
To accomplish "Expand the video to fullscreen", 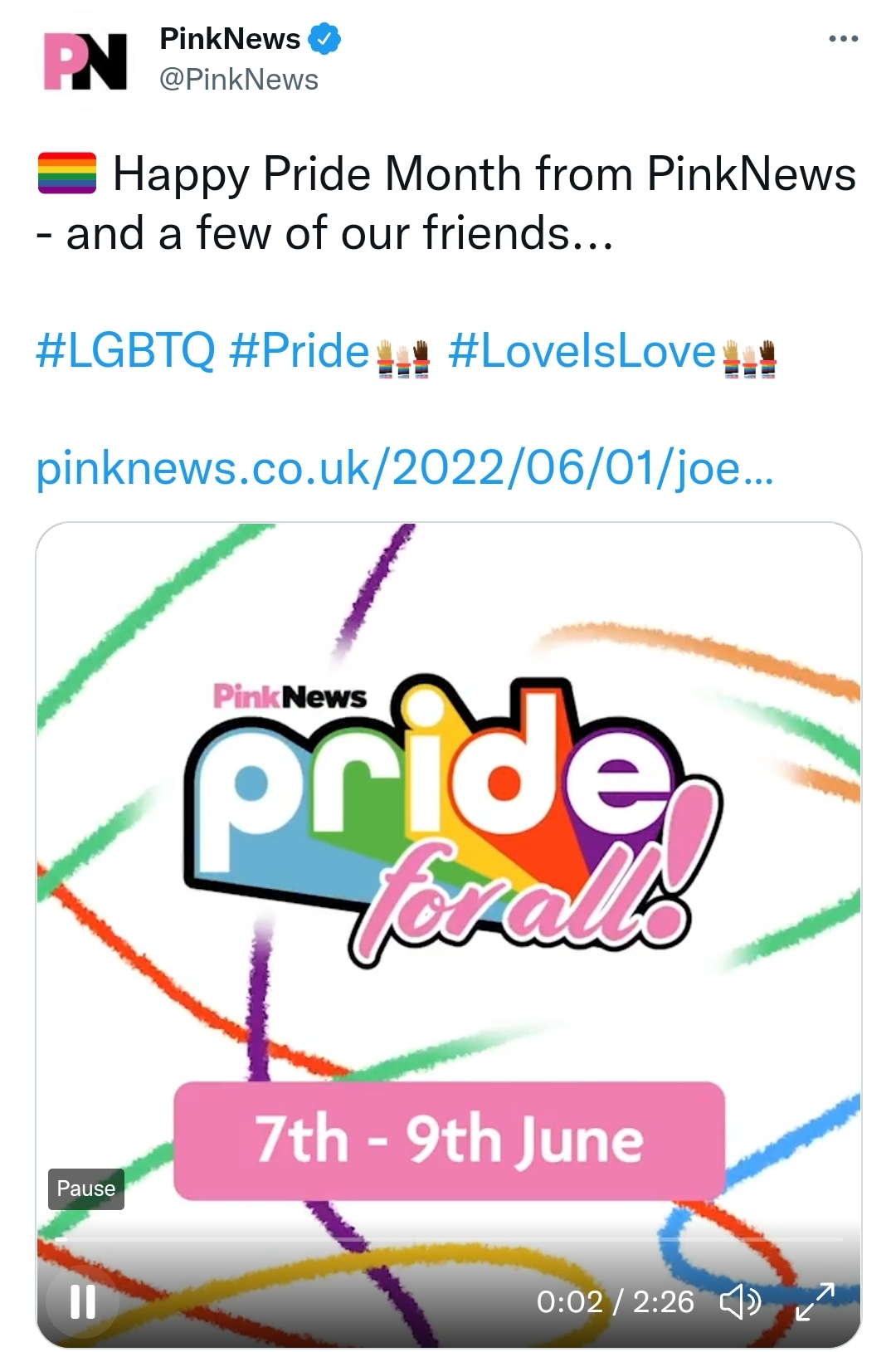I will 815,1301.
